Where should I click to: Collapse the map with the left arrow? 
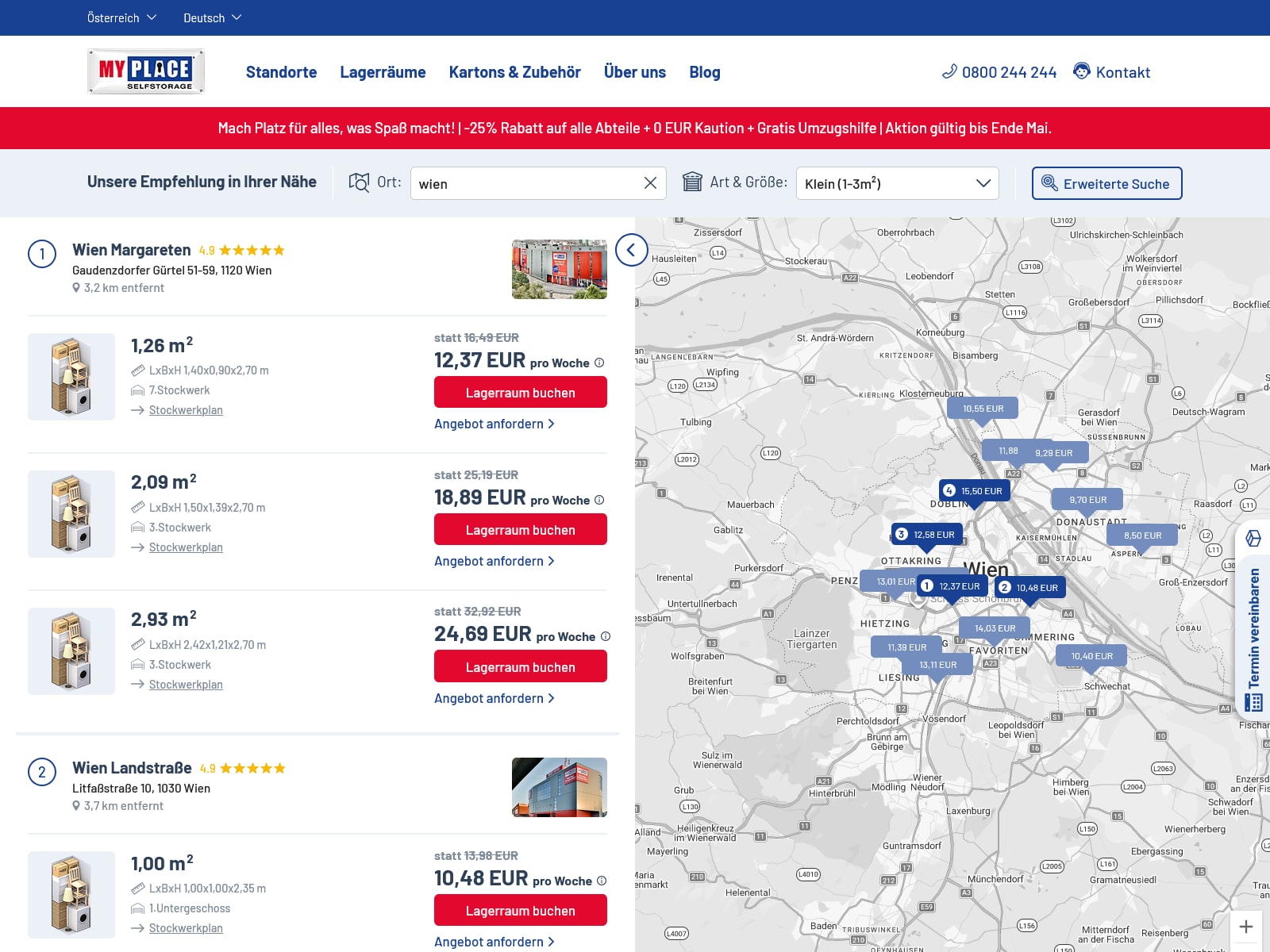(x=631, y=250)
